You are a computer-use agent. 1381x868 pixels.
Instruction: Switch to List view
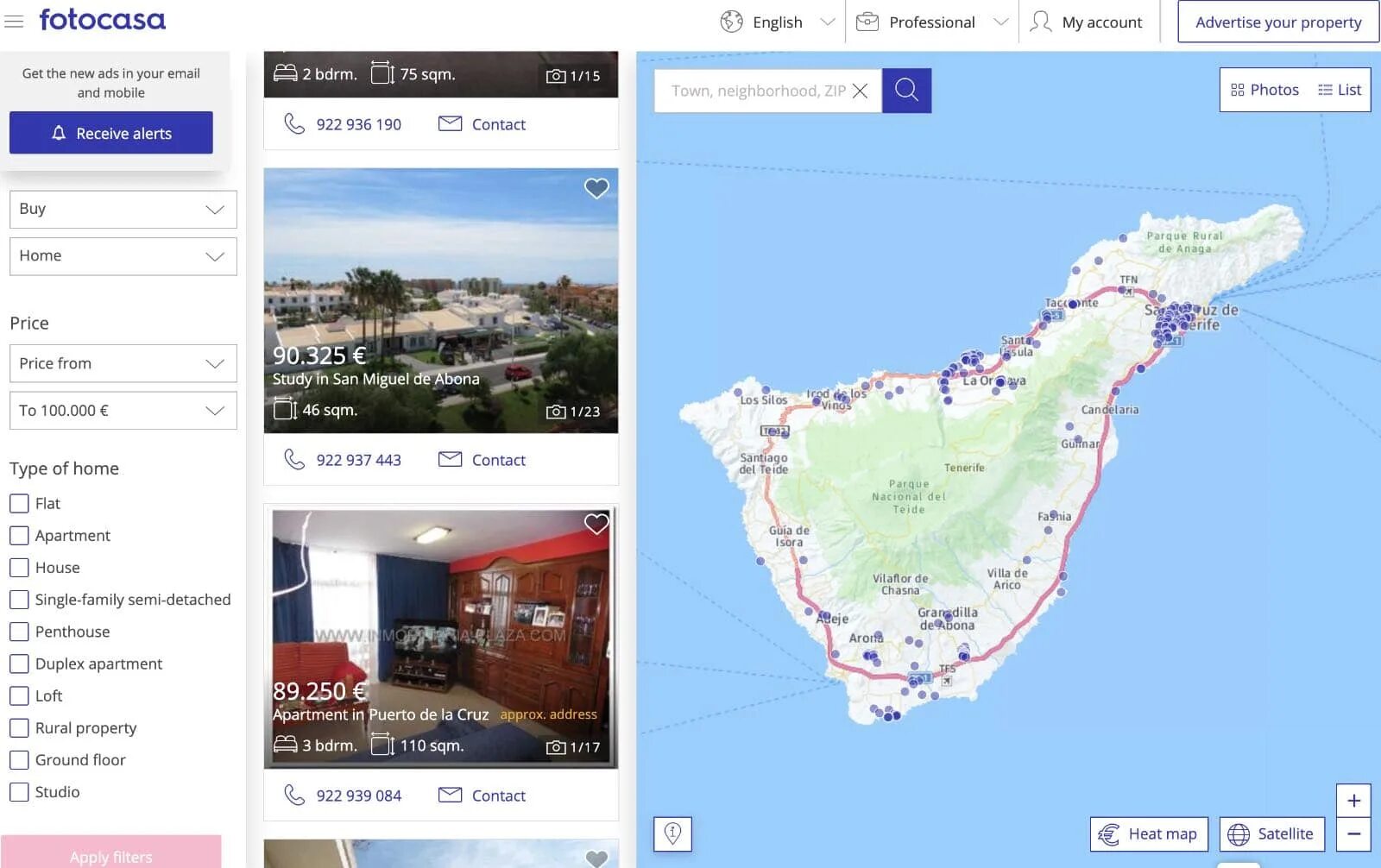tap(1340, 90)
